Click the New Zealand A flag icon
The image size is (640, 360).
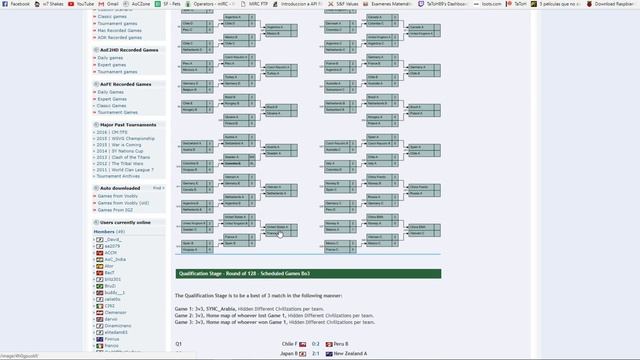coord(329,354)
